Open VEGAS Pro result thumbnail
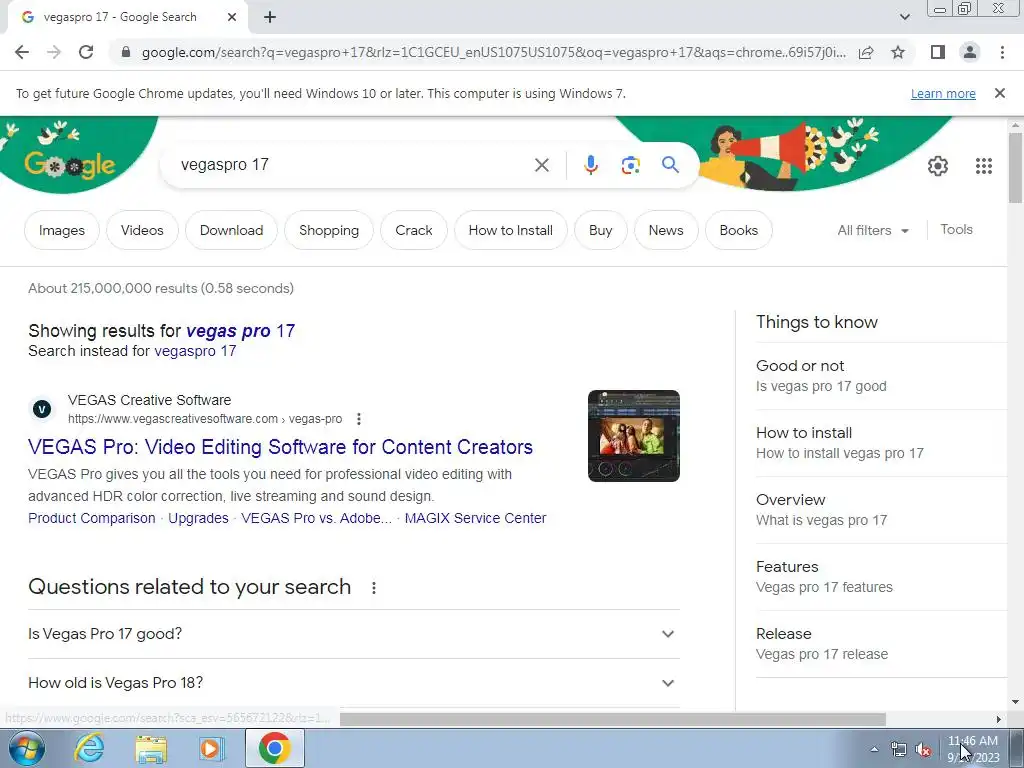 coord(633,436)
